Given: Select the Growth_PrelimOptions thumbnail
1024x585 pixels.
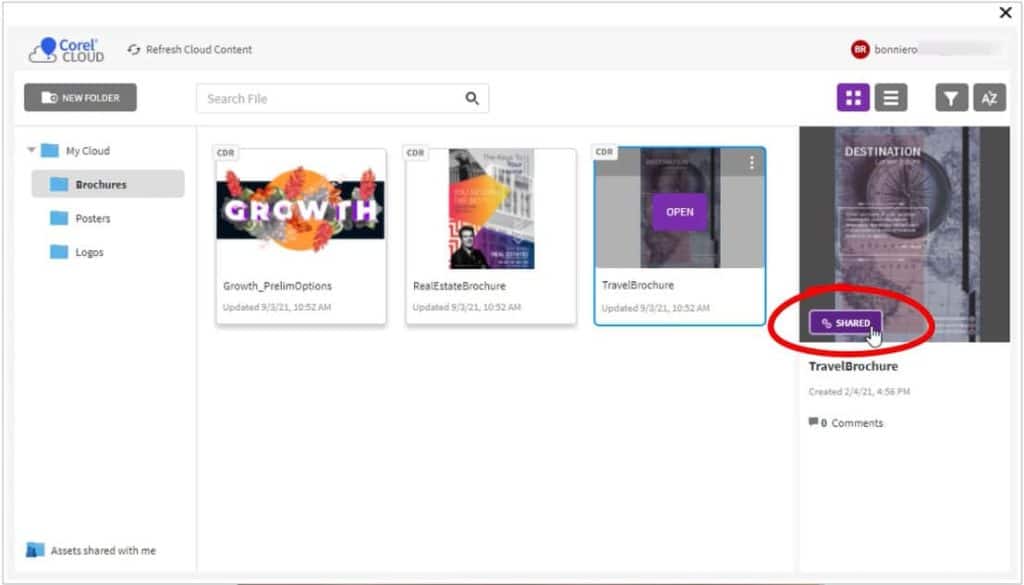Looking at the screenshot, I should [x=300, y=212].
